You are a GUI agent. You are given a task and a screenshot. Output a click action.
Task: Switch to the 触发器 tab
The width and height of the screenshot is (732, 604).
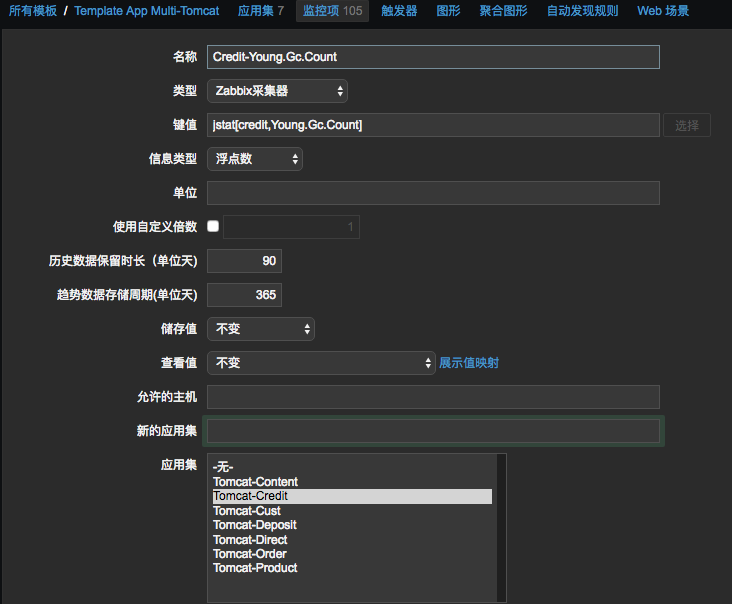point(399,11)
